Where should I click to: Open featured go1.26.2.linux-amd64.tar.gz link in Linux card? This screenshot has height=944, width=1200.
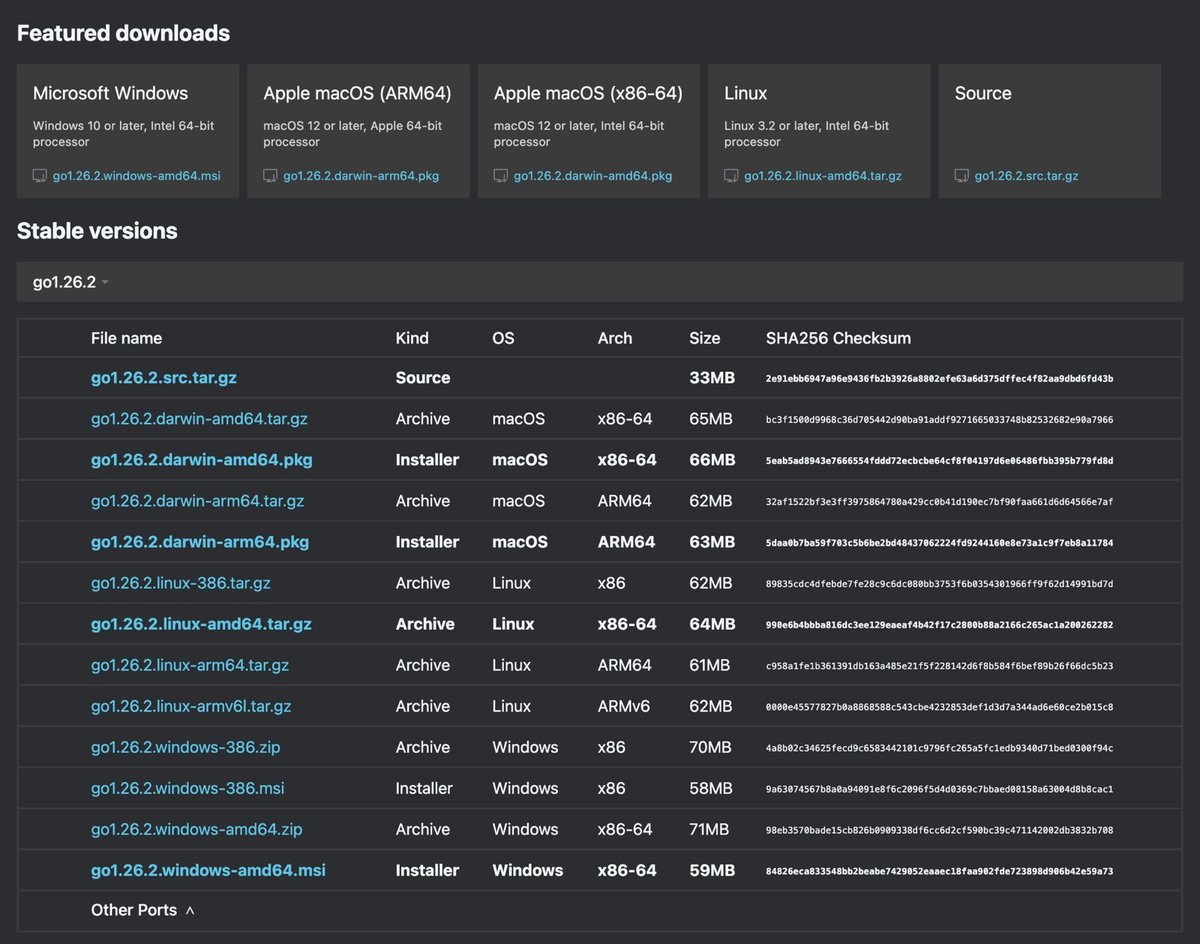[823, 176]
